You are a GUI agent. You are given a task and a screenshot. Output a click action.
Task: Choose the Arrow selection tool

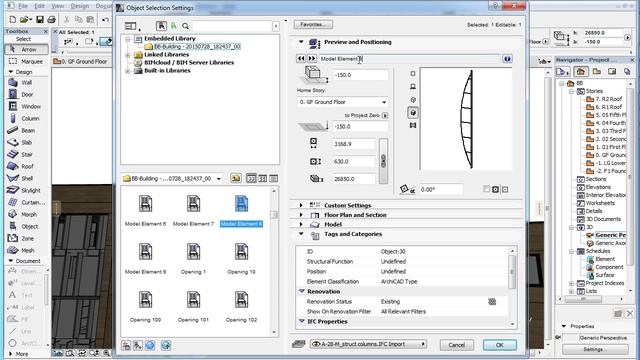tap(26, 49)
